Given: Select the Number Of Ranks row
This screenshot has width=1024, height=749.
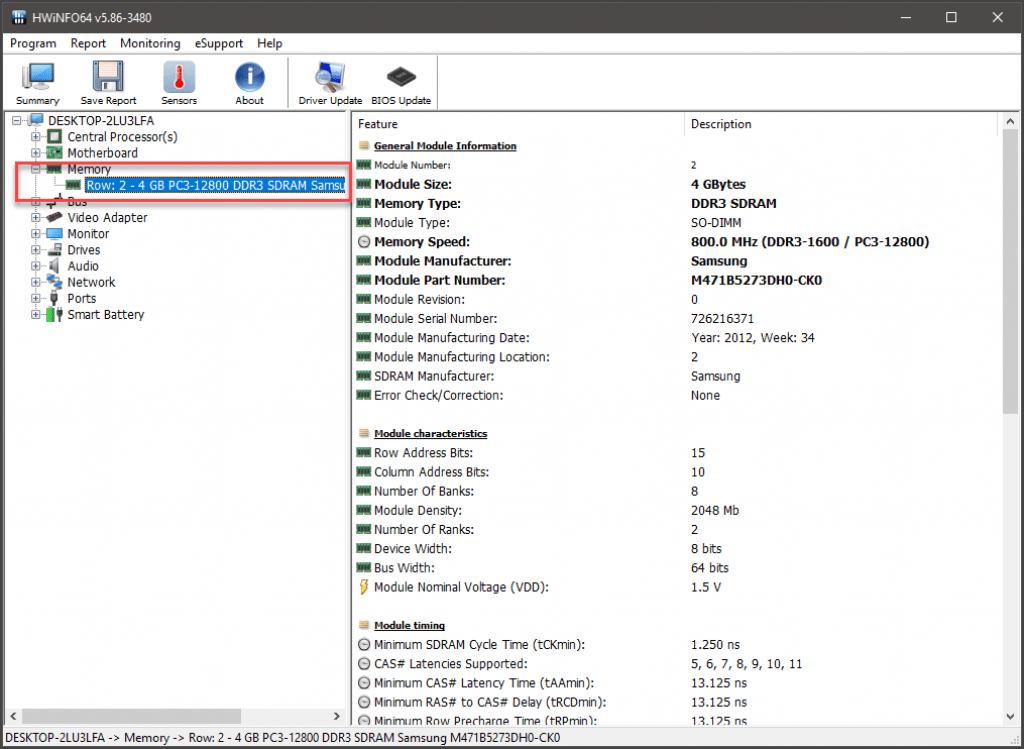Looking at the screenshot, I should pos(676,530).
